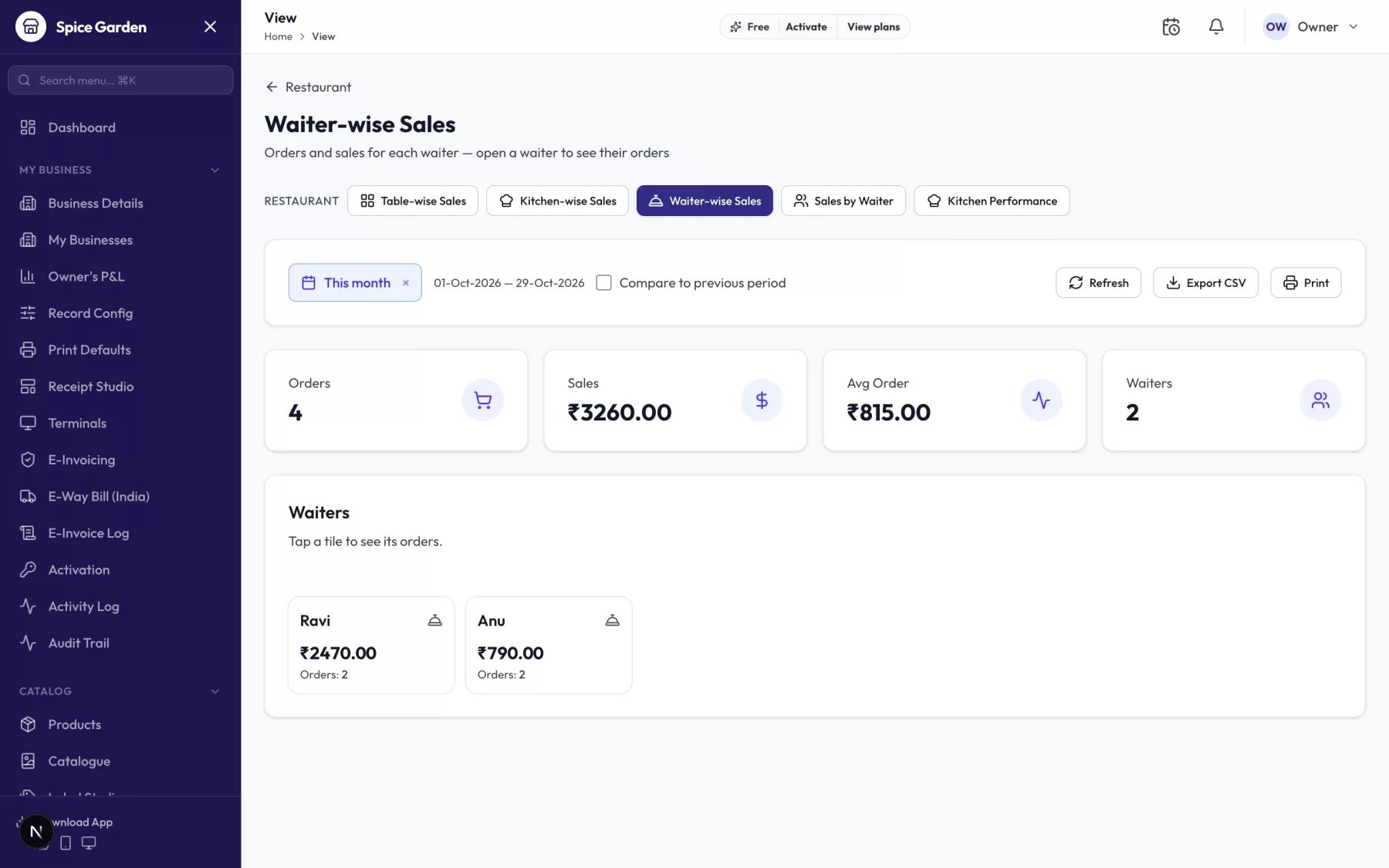The width and height of the screenshot is (1389, 868).
Task: Click the Orders cart icon
Action: [x=483, y=400]
